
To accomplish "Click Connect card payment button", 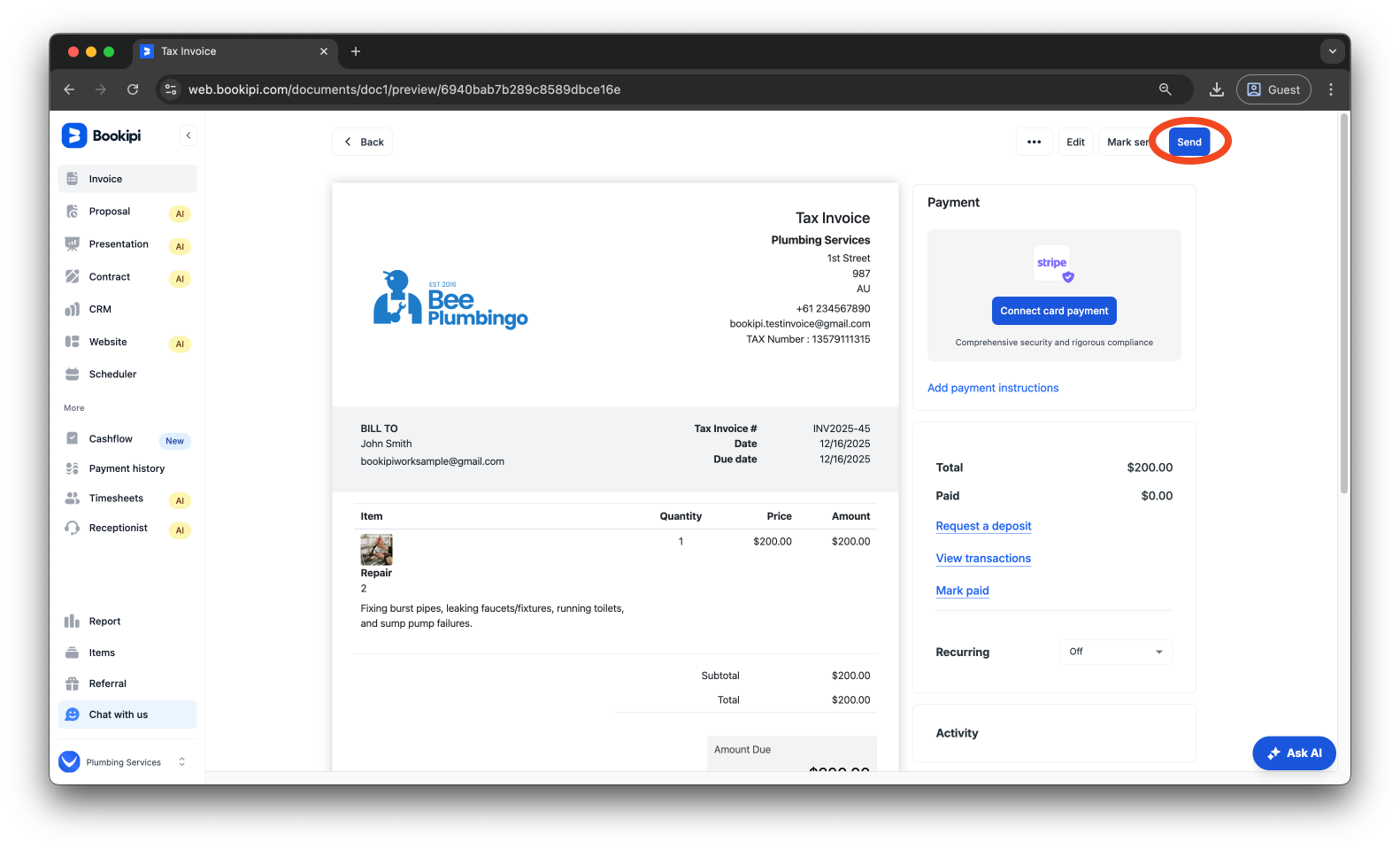I will (x=1054, y=311).
